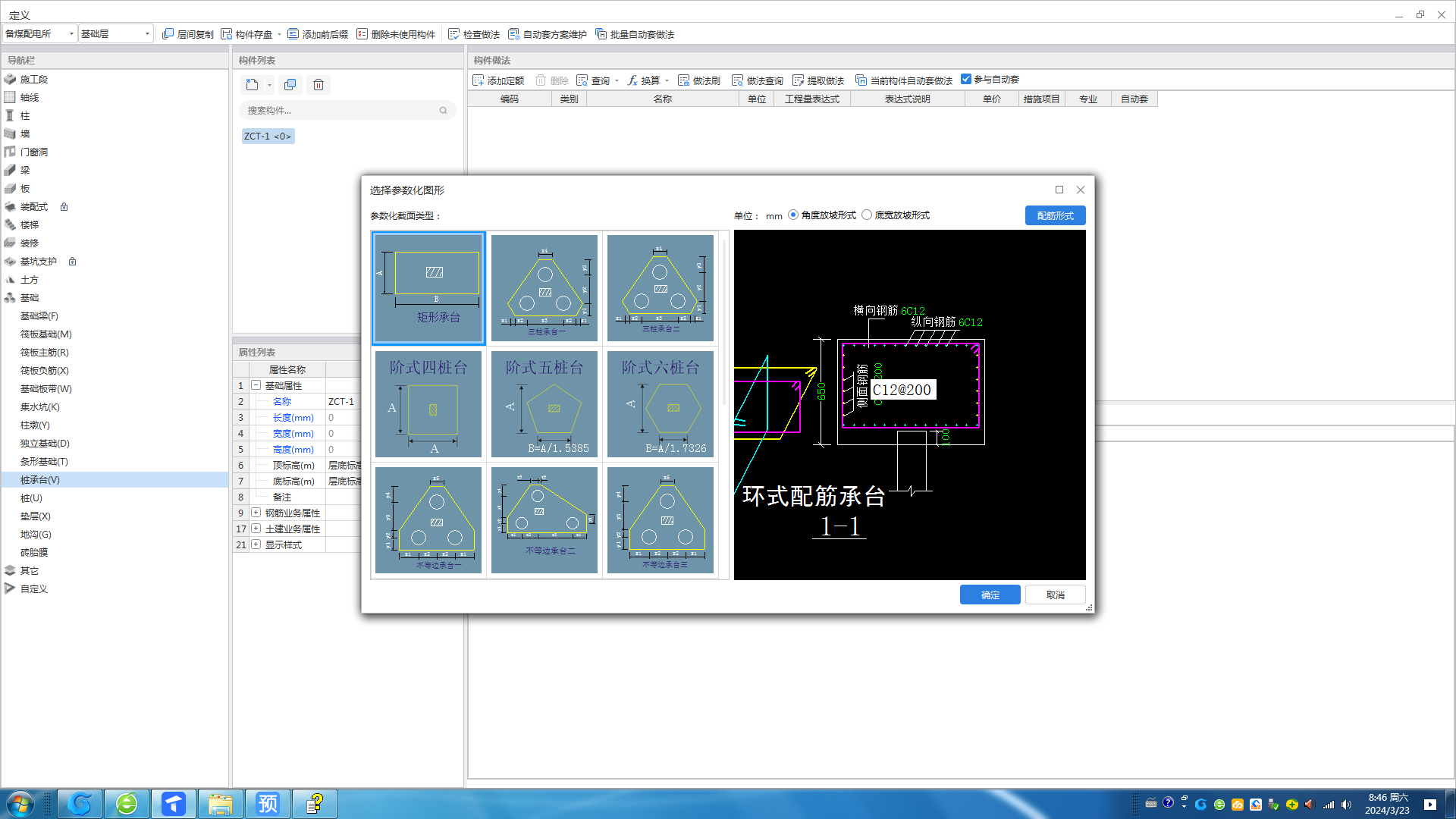
Task: Select 筏板基础(M) item
Action: click(45, 334)
